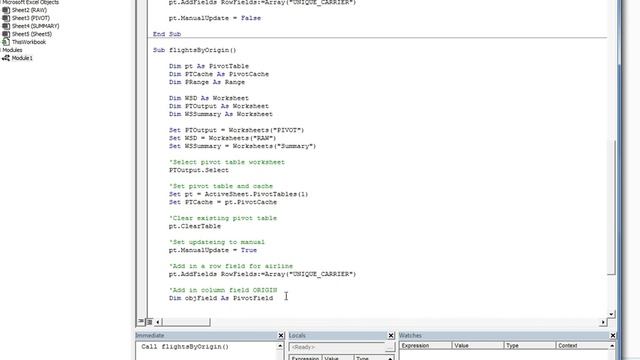The height and width of the screenshot is (360, 640).
Task: Click 'Set PTCache = pt.PivotCache' line
Action: [x=222, y=202]
